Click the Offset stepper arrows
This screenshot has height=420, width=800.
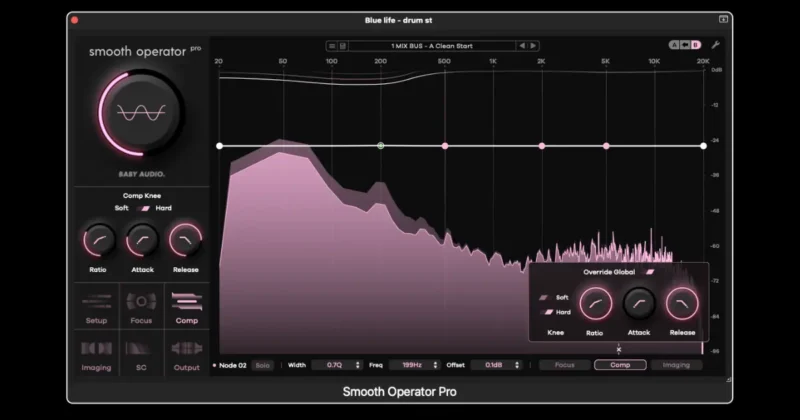517,365
